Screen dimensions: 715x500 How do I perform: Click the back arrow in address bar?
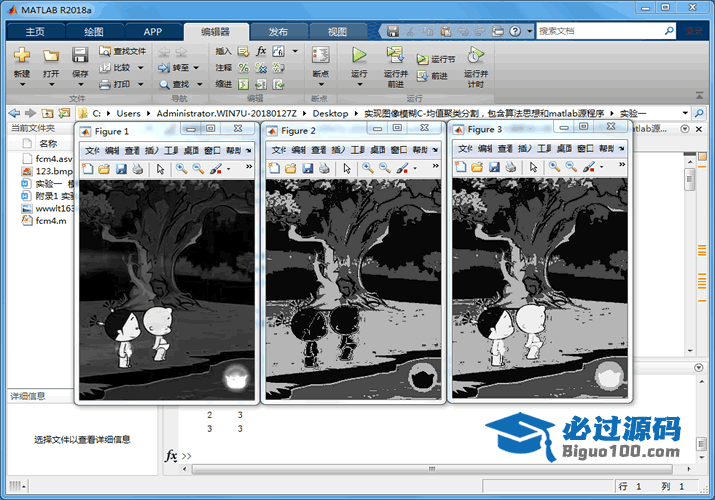click(14, 113)
